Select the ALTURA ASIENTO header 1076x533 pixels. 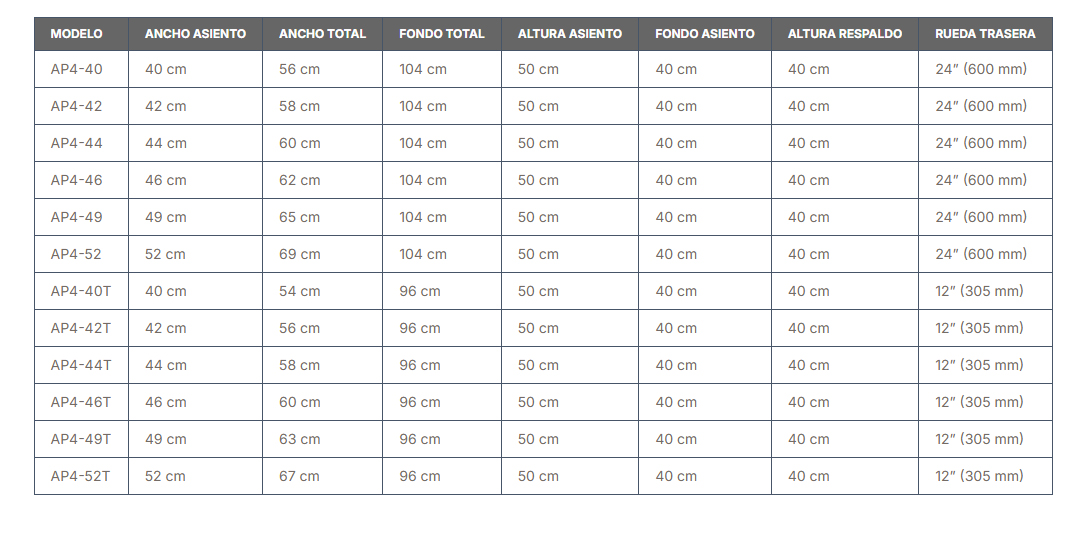pyautogui.click(x=569, y=34)
